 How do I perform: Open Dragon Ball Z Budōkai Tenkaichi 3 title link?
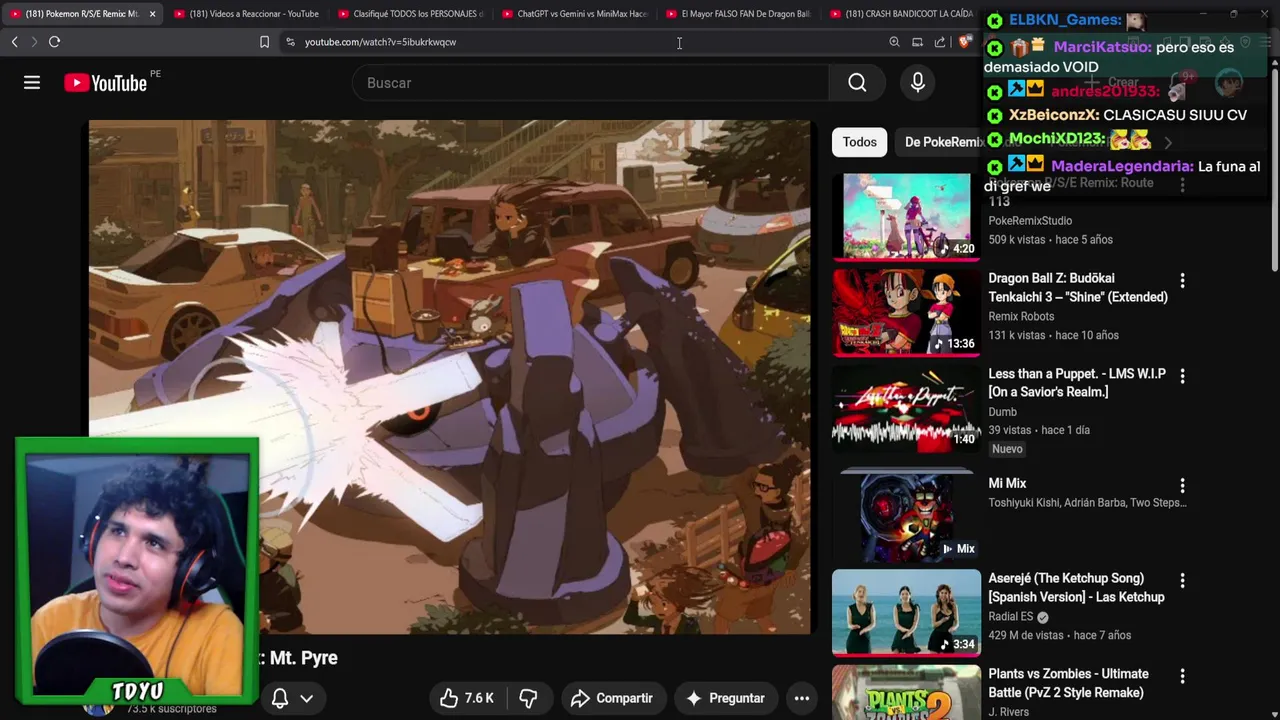(x=1078, y=288)
